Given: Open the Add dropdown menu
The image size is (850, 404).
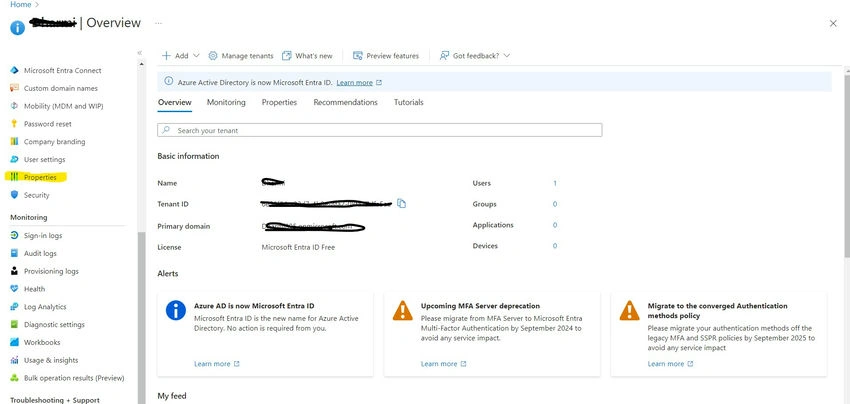Looking at the screenshot, I should pos(181,56).
